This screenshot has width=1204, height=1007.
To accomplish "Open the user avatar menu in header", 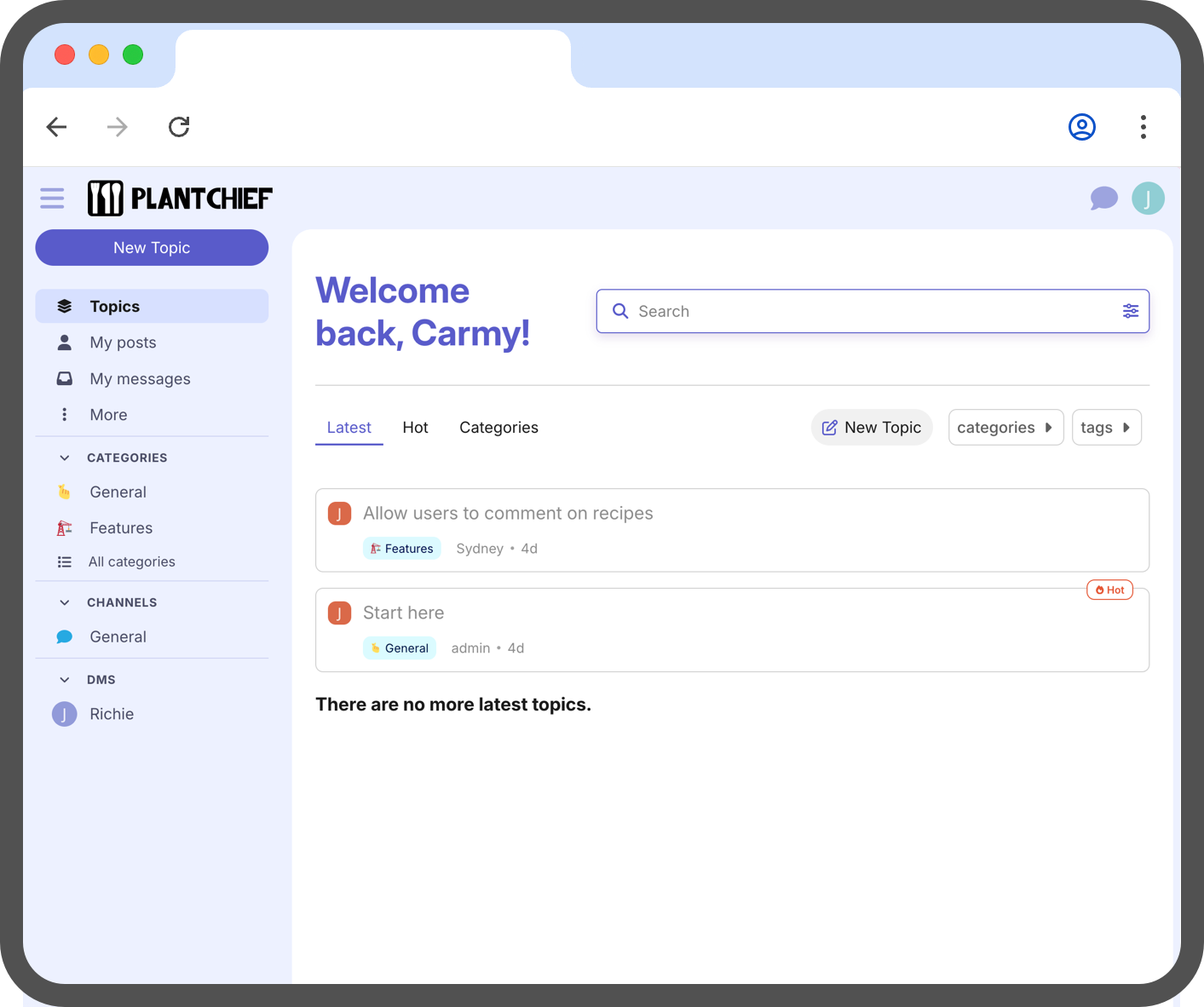I will point(1148,199).
